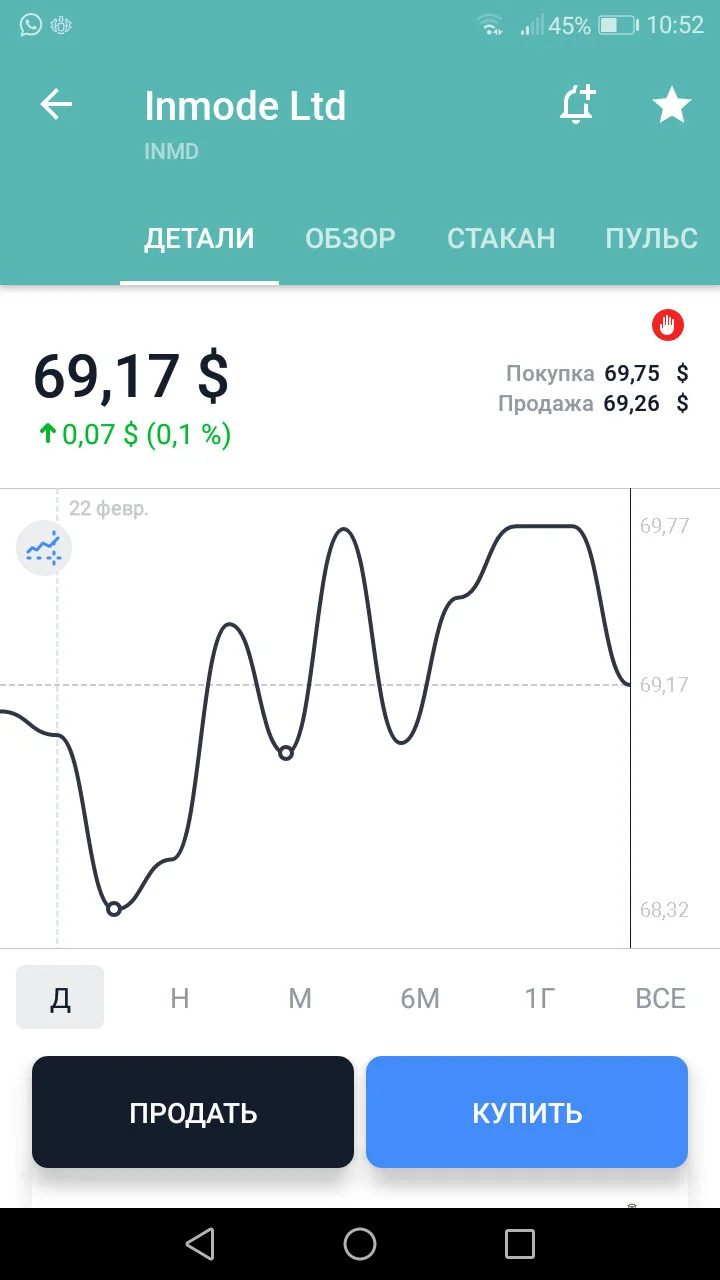This screenshot has width=720, height=1280.
Task: Tap the current price 69,17 $
Action: pyautogui.click(x=131, y=377)
